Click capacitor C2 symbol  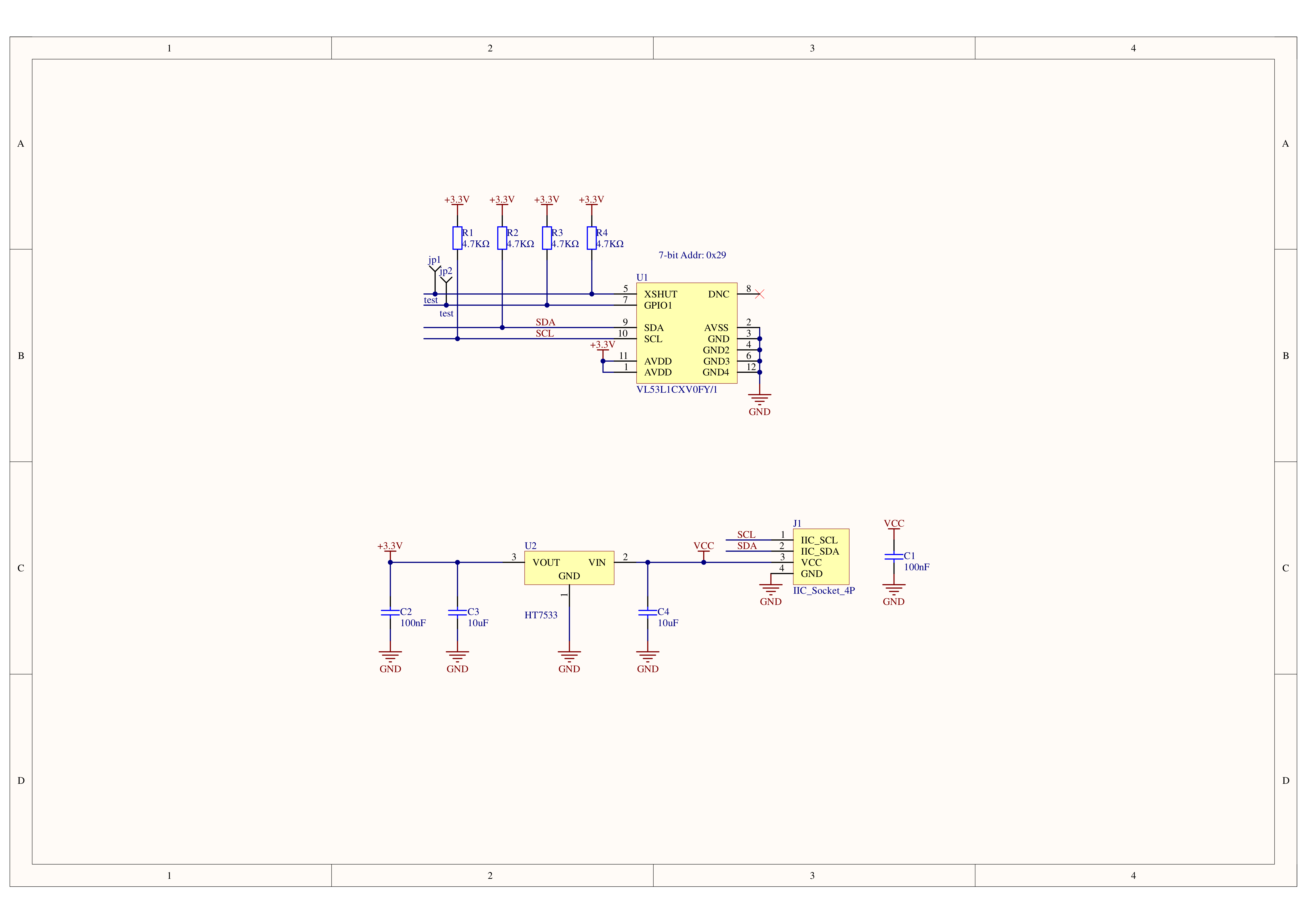coord(390,612)
